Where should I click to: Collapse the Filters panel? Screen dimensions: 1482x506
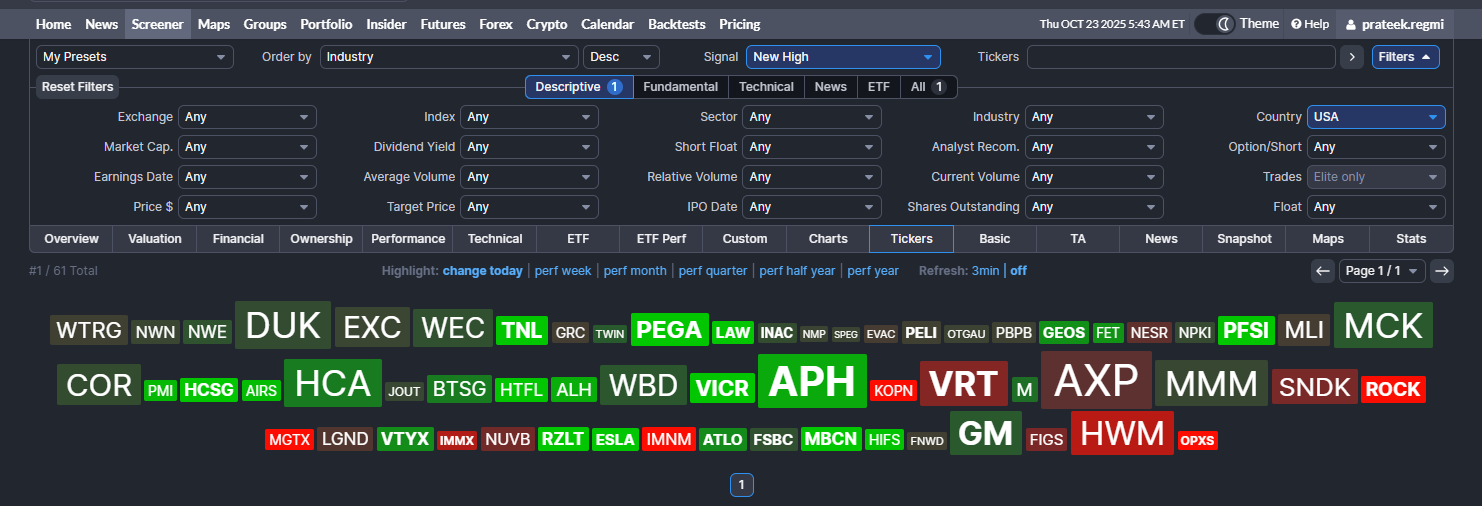(1405, 57)
